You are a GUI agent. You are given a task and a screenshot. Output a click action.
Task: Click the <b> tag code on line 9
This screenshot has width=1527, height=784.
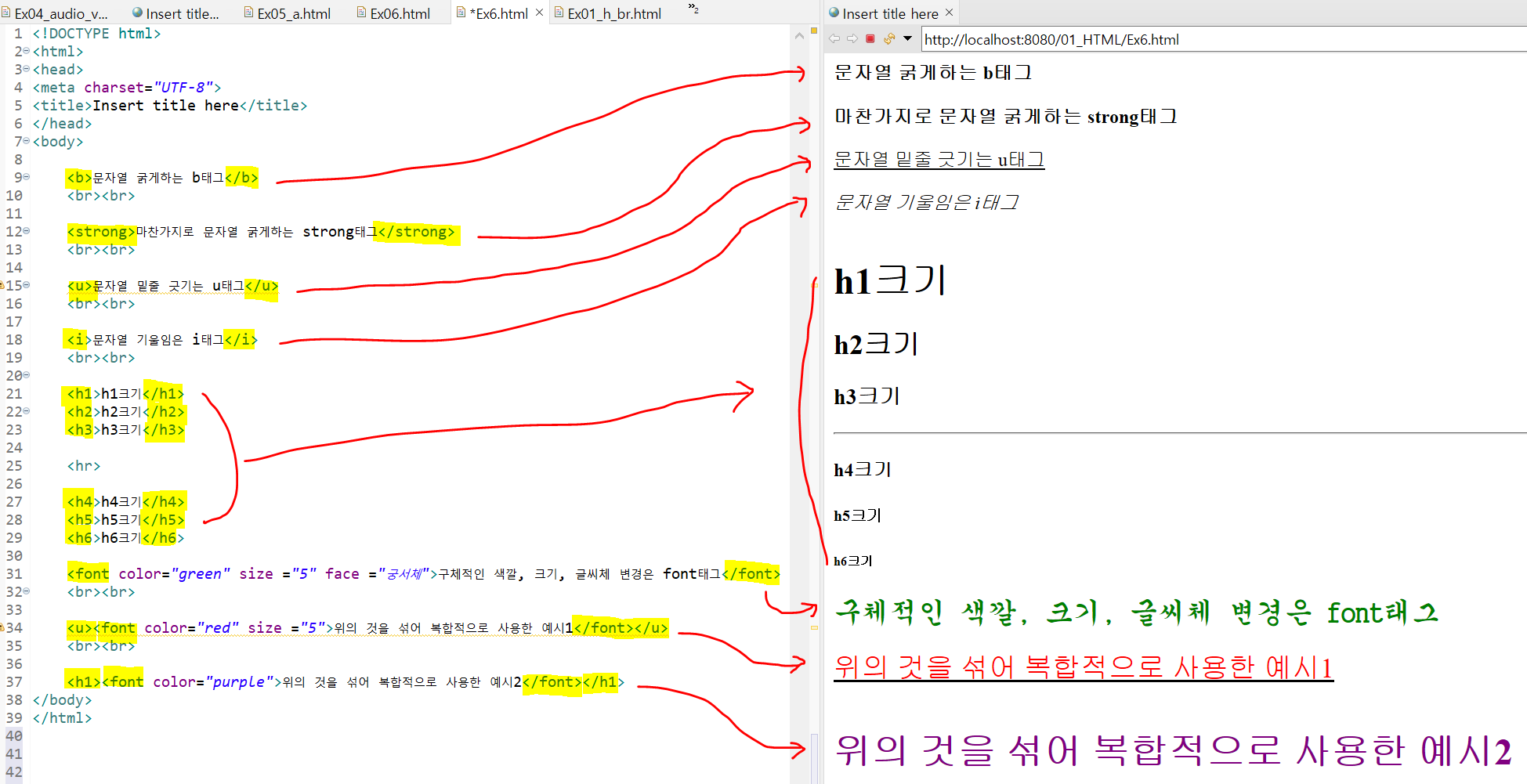coord(163,178)
